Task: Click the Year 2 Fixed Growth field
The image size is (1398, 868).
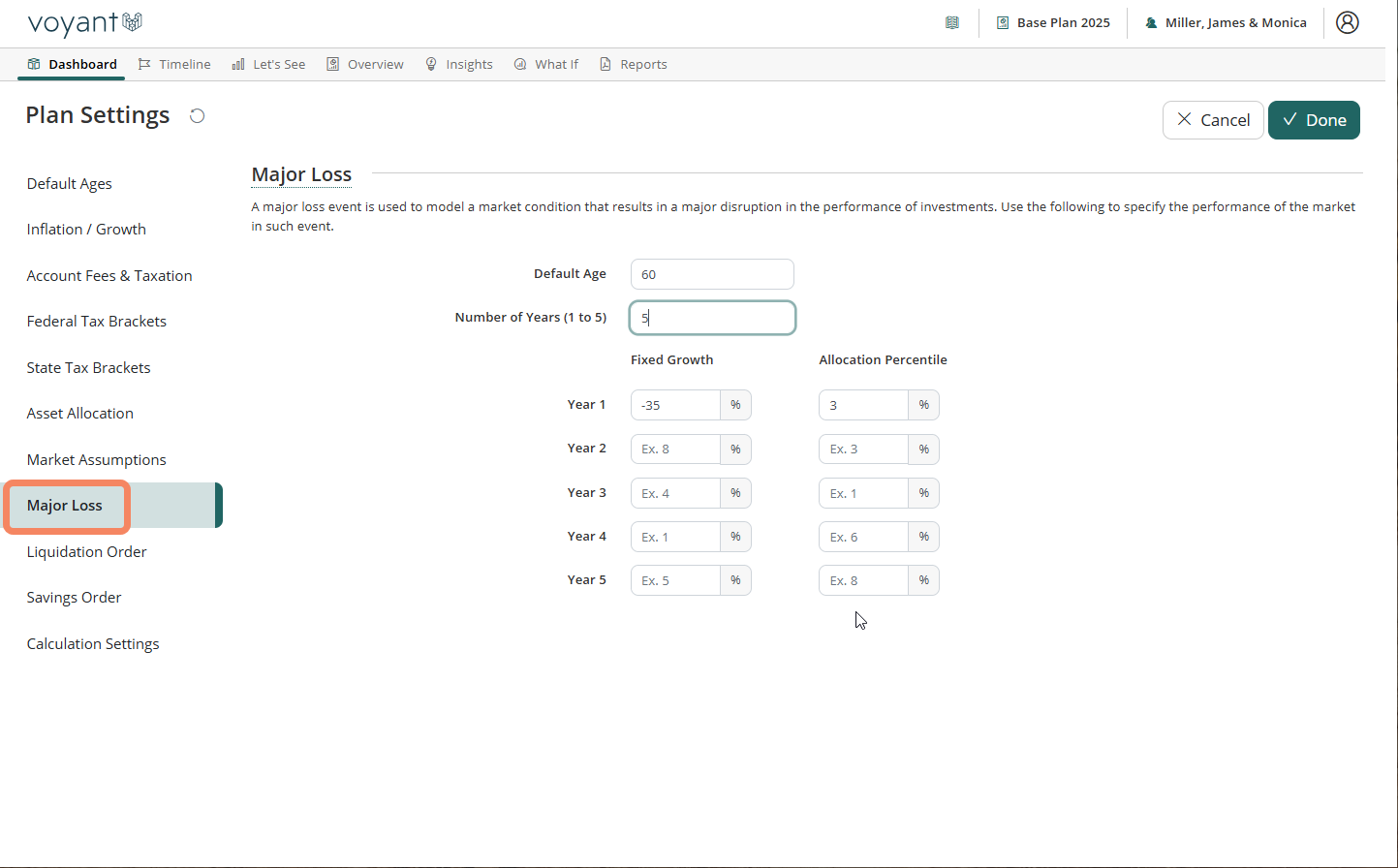Action: [675, 449]
